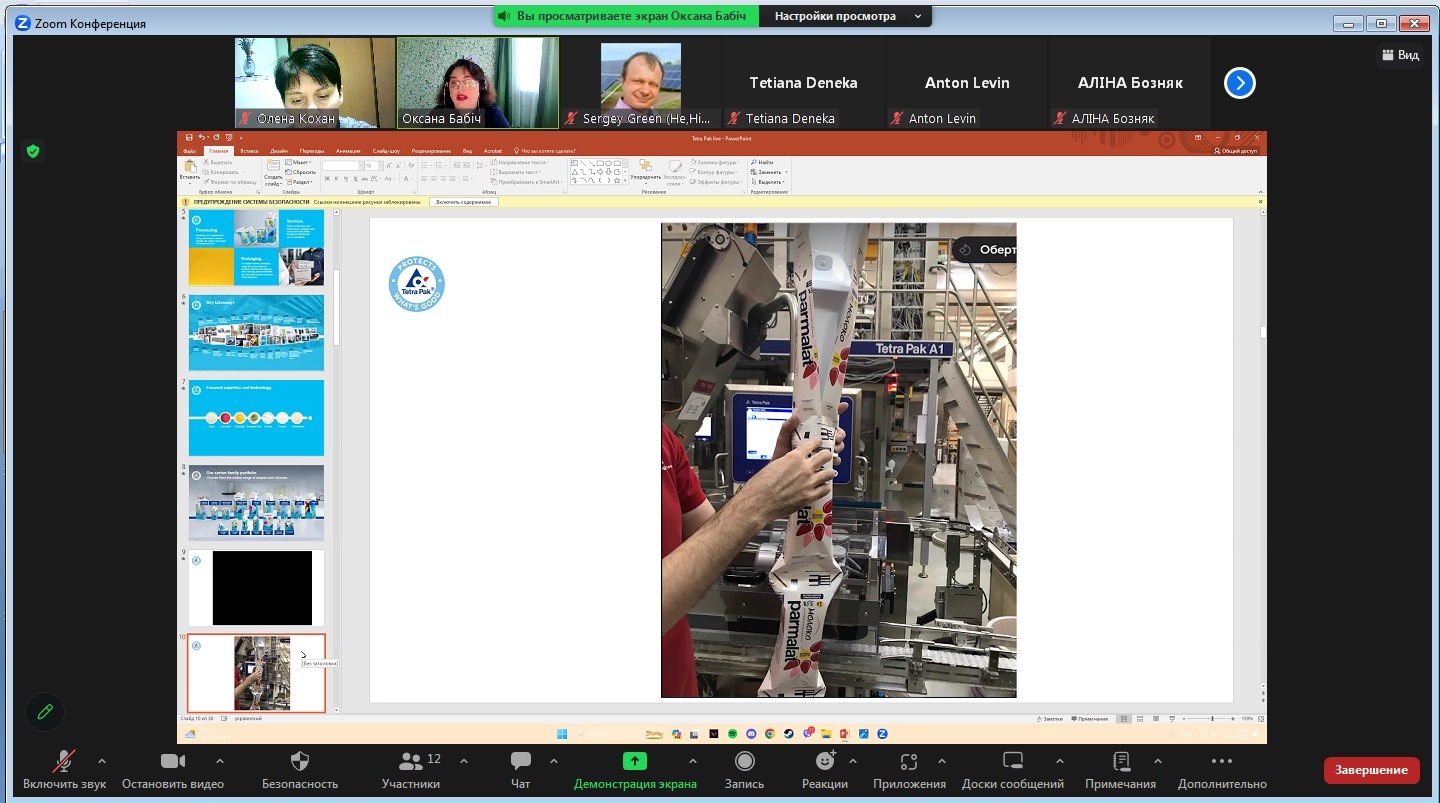
Task: Expand audio options arrow beside Включить звук
Action: pos(101,761)
